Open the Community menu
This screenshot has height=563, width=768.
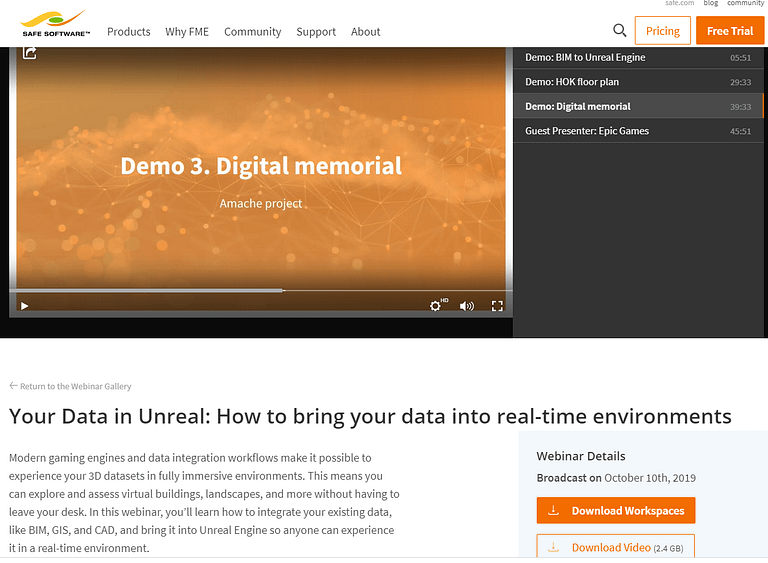[x=253, y=32]
